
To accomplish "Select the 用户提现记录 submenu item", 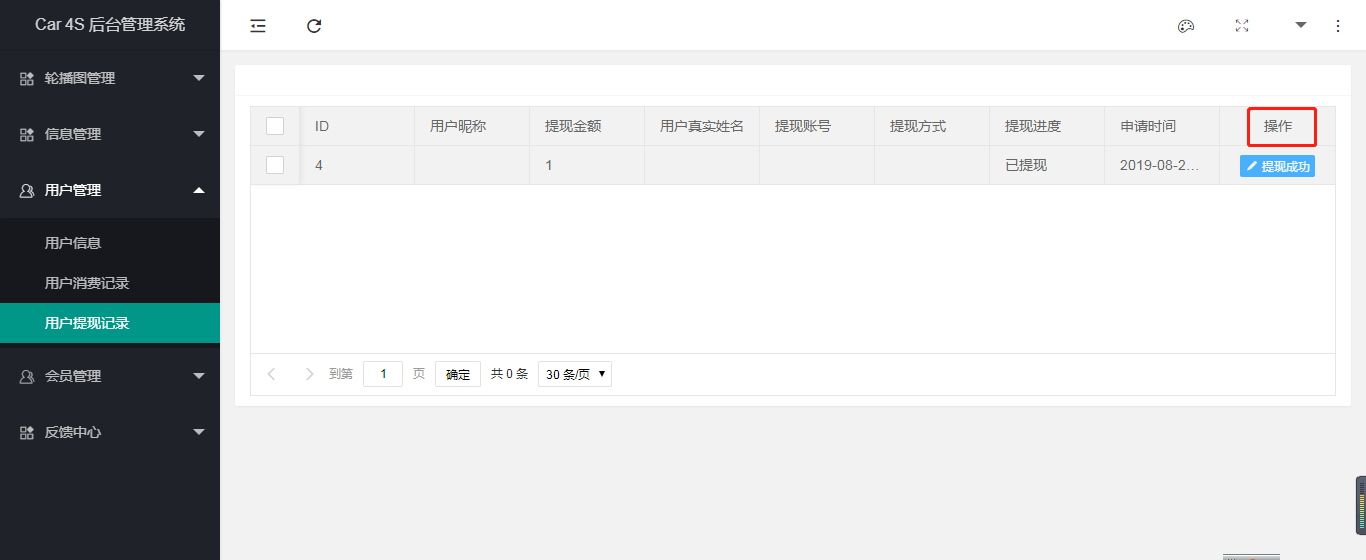I will point(110,323).
